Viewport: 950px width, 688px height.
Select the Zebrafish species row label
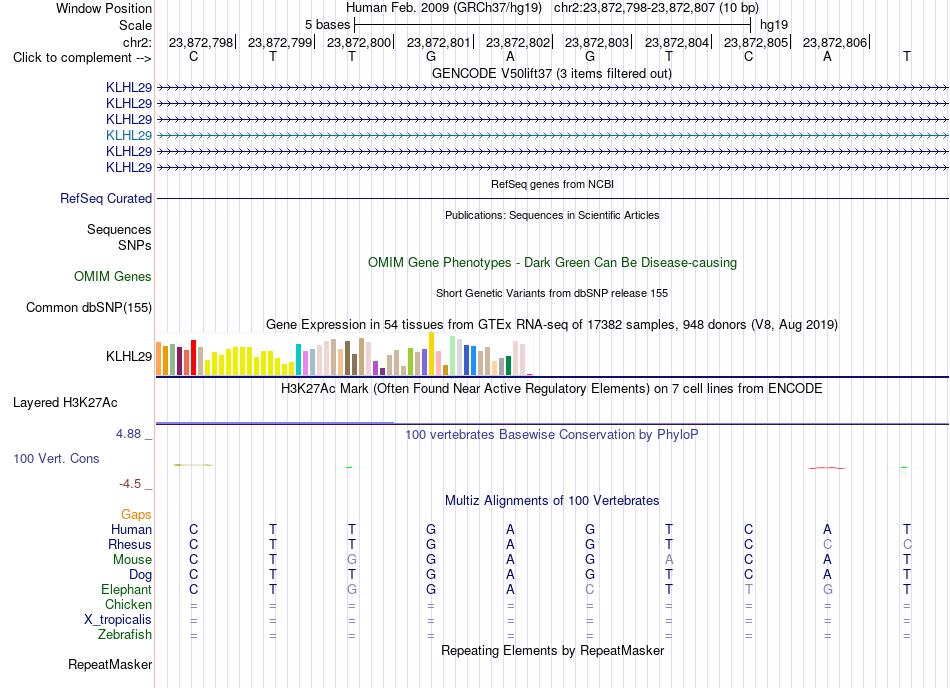[x=125, y=634]
